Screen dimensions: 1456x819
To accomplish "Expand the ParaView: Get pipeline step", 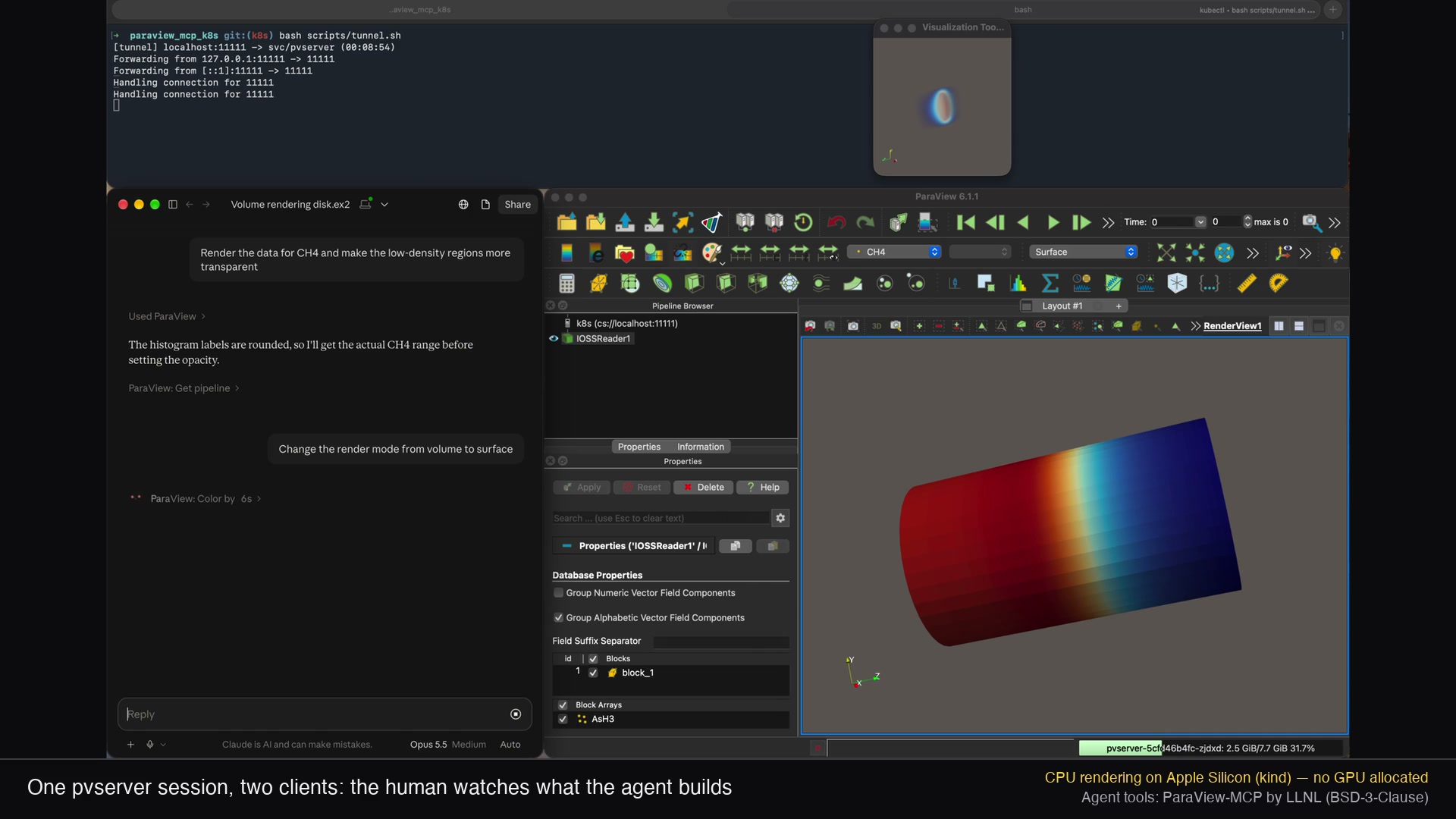I will click(184, 388).
